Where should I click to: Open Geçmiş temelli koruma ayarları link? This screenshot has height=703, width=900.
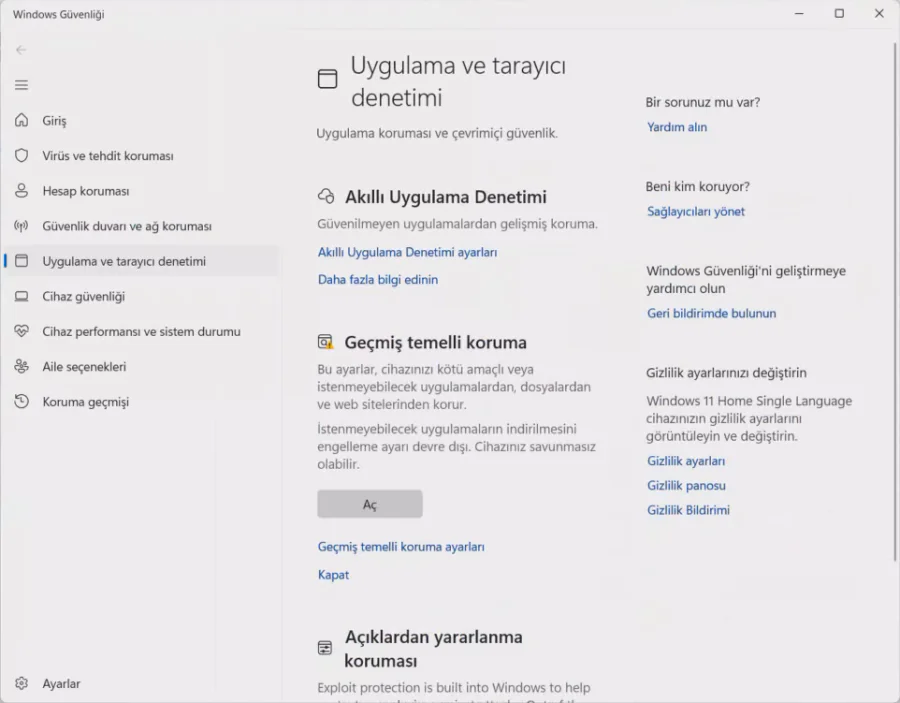[401, 547]
